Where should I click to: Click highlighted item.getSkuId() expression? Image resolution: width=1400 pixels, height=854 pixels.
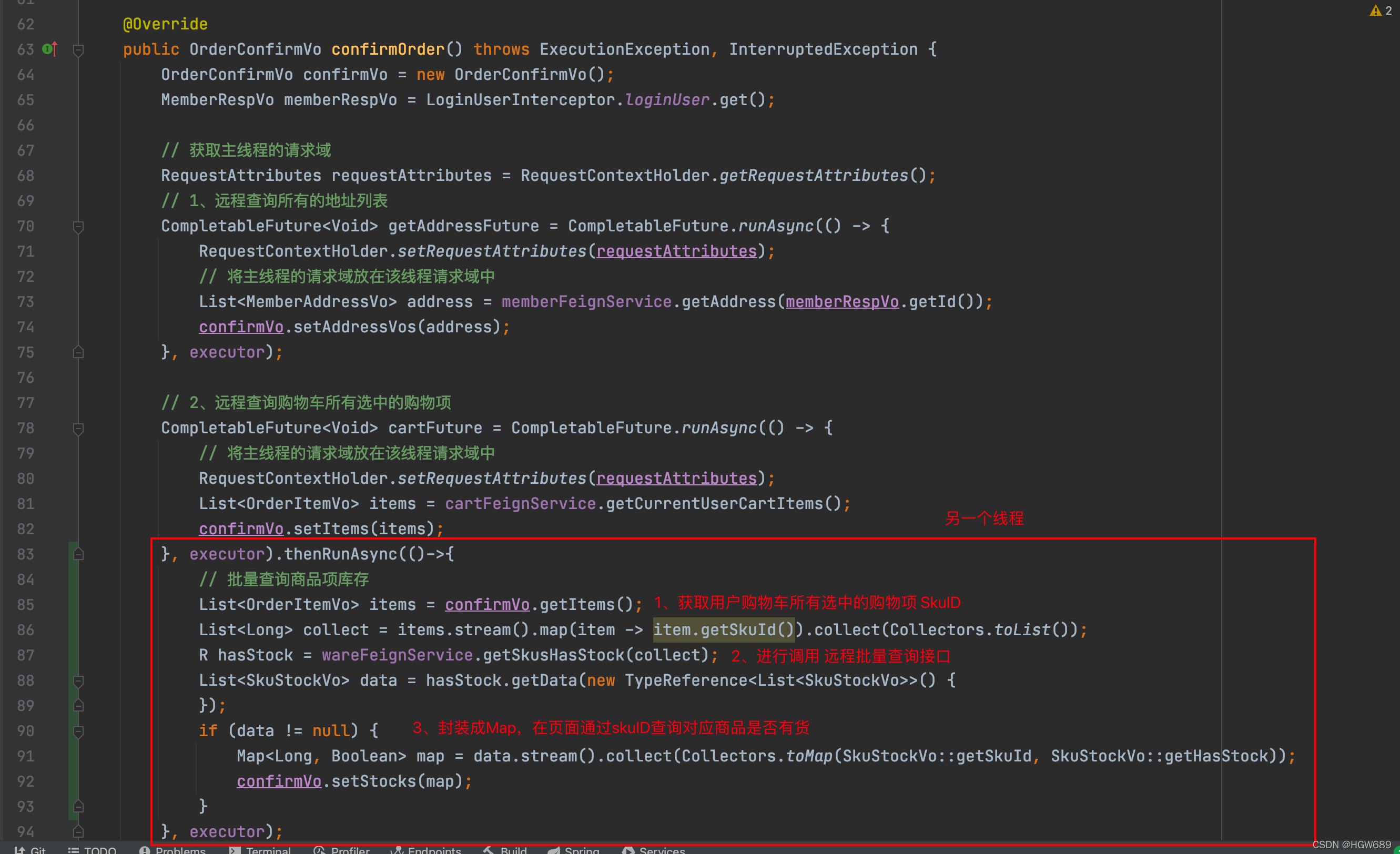[724, 629]
